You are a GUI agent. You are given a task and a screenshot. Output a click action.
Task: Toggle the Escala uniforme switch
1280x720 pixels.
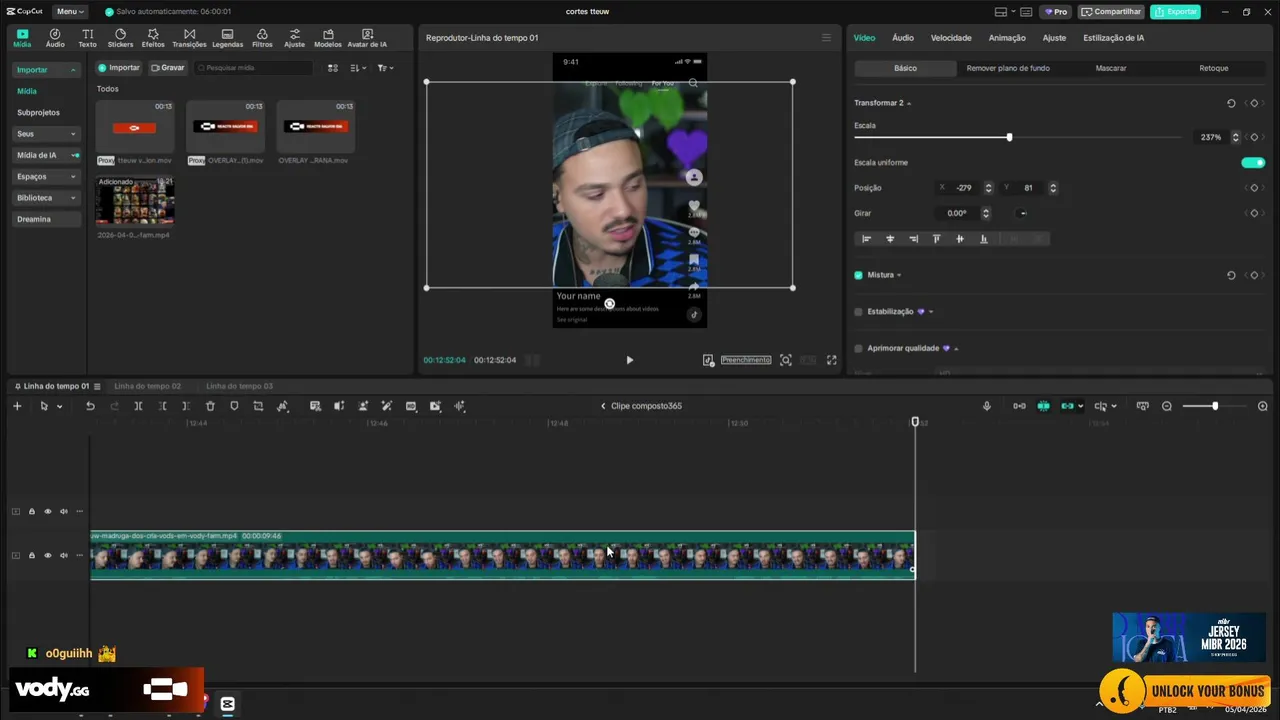point(1253,162)
